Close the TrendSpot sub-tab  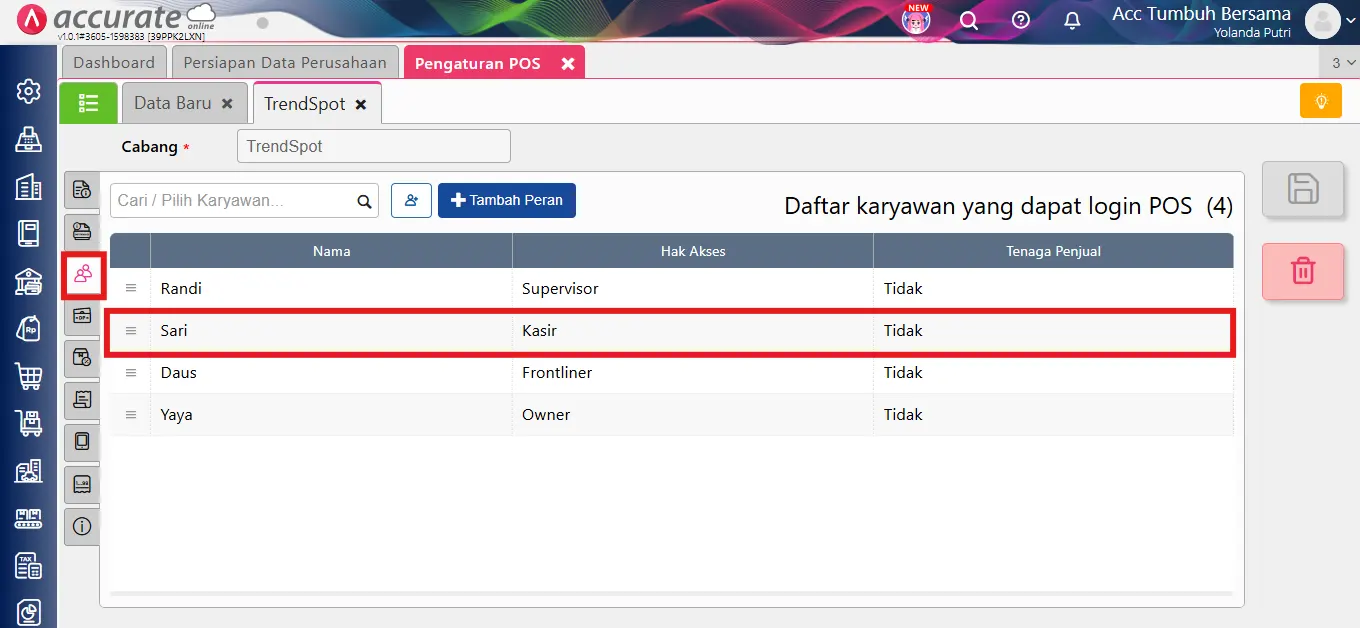pyautogui.click(x=361, y=104)
